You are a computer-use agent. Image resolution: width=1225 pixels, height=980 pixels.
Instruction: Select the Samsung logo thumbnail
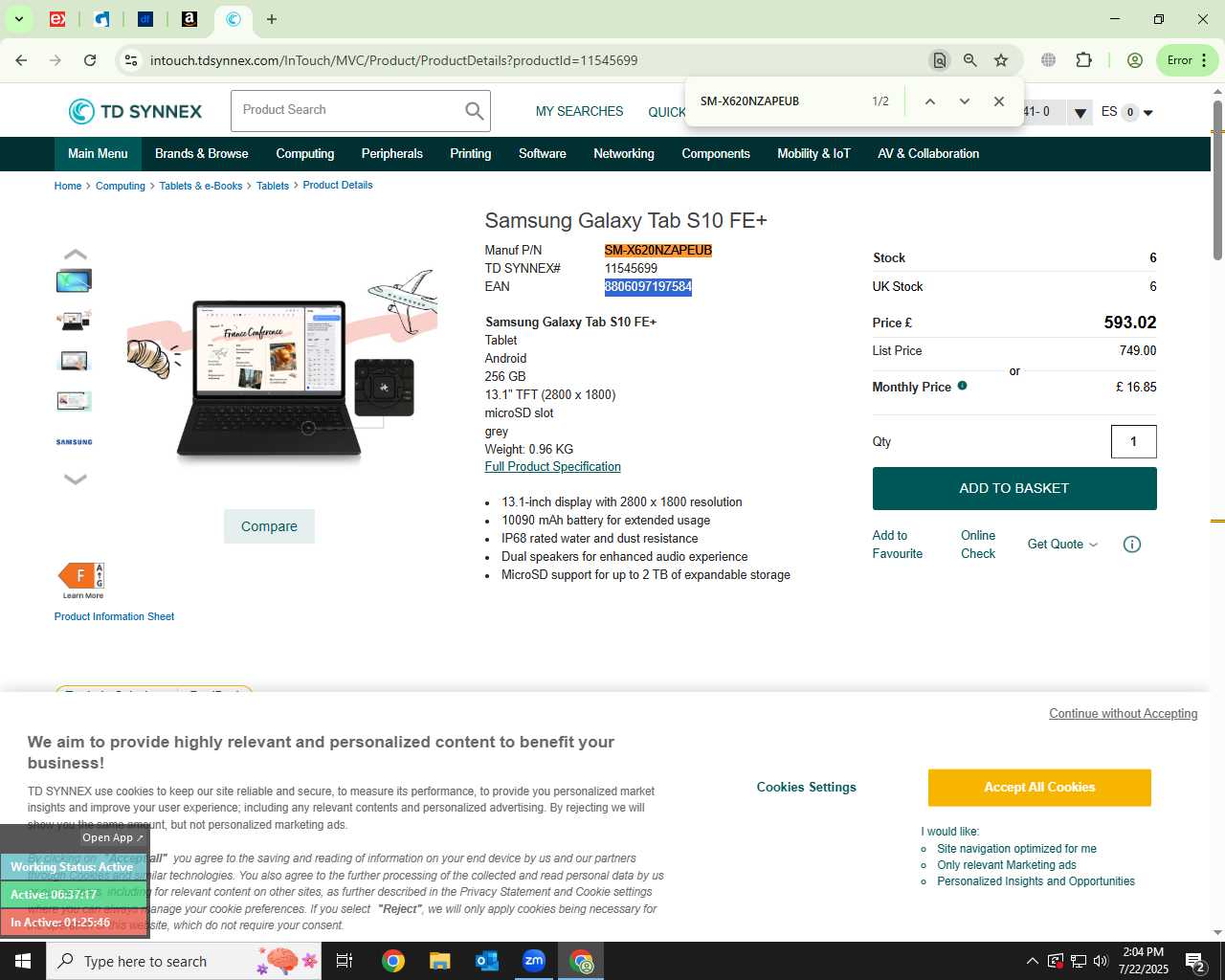point(74,442)
